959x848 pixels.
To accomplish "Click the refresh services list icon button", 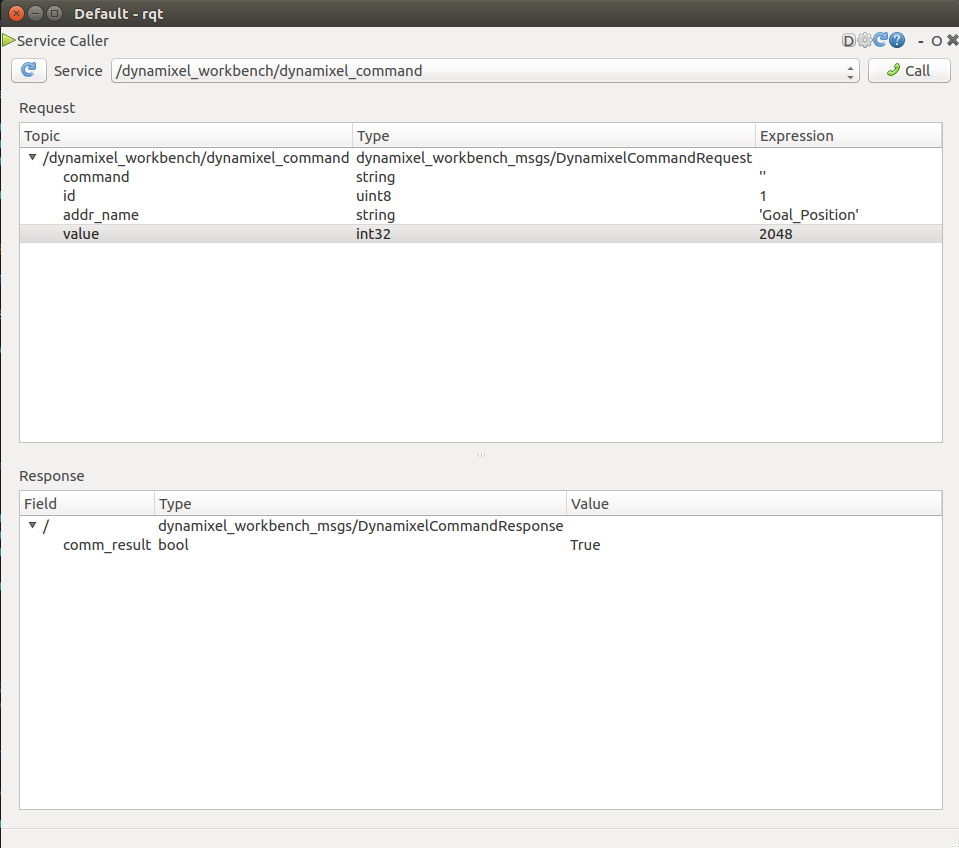I will tap(29, 70).
